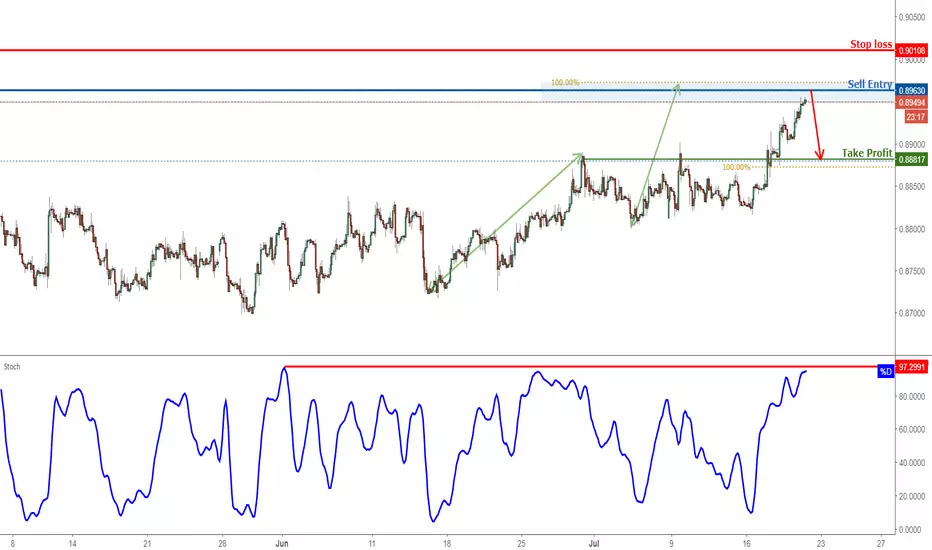This screenshot has width=932, height=550.
Task: Click the "Jun" date axis label
Action: point(282,543)
